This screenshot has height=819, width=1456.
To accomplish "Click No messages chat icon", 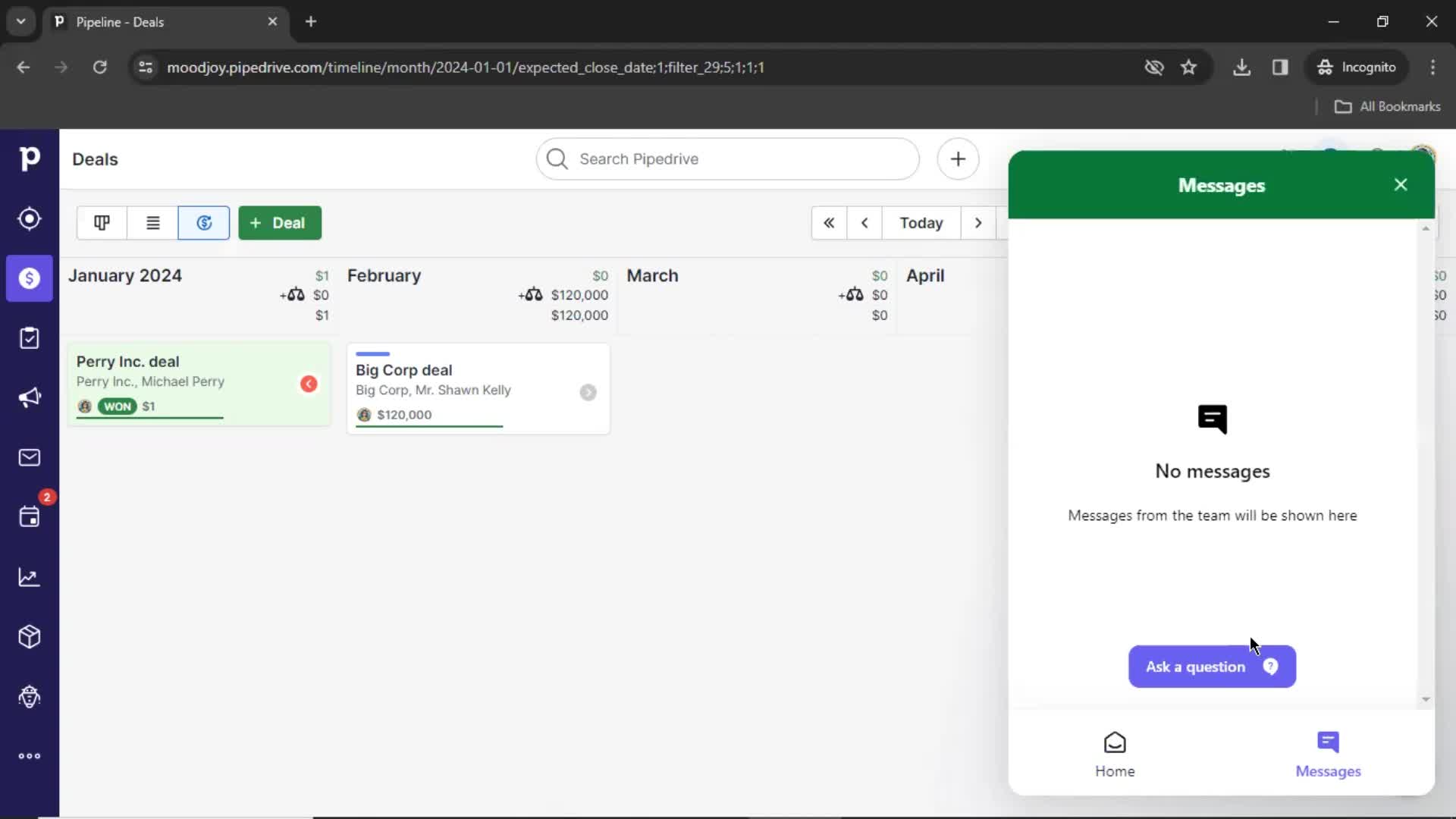I will click(x=1212, y=419).
